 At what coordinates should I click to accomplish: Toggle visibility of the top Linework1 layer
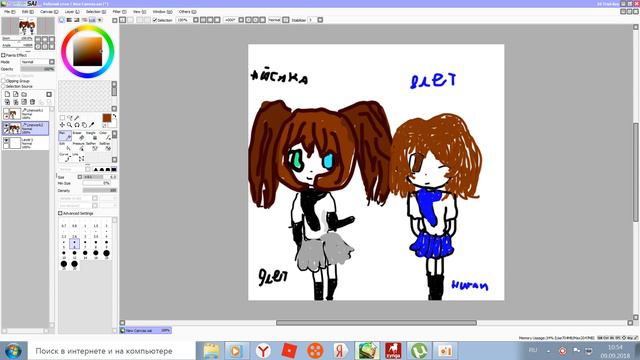(6, 111)
